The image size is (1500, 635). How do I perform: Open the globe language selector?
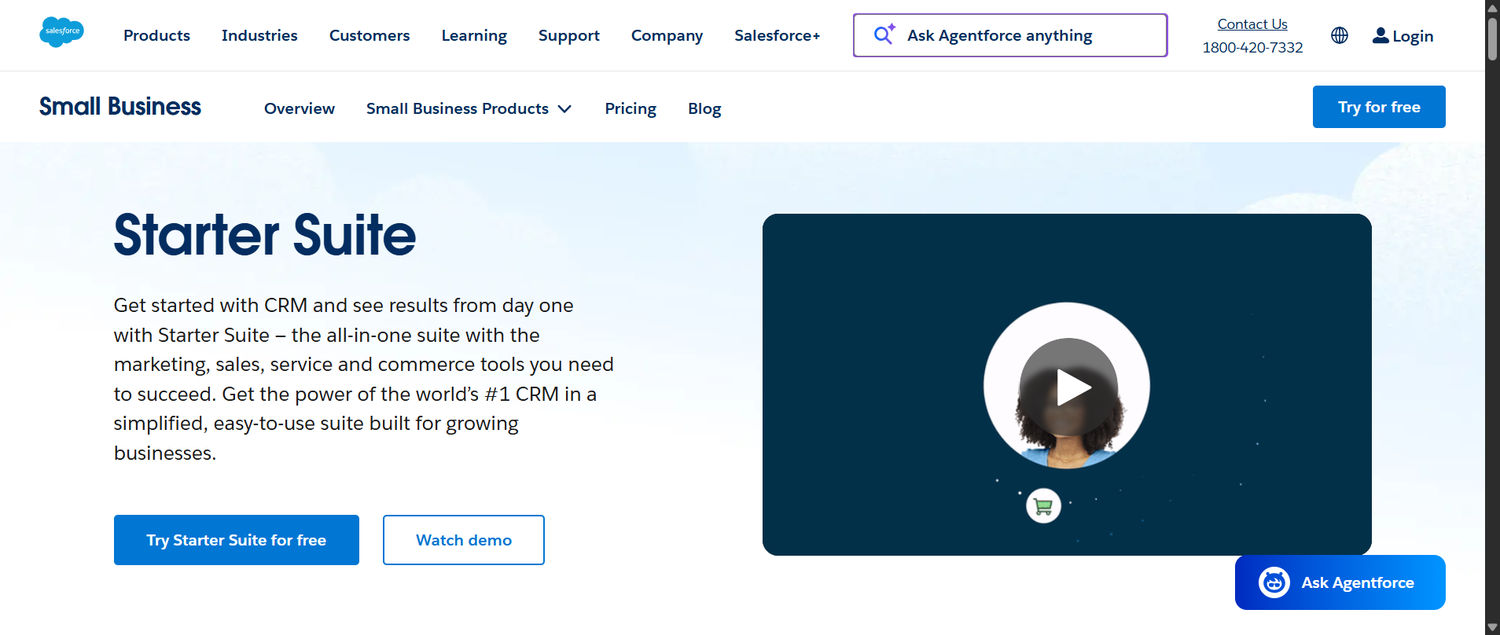tap(1339, 35)
